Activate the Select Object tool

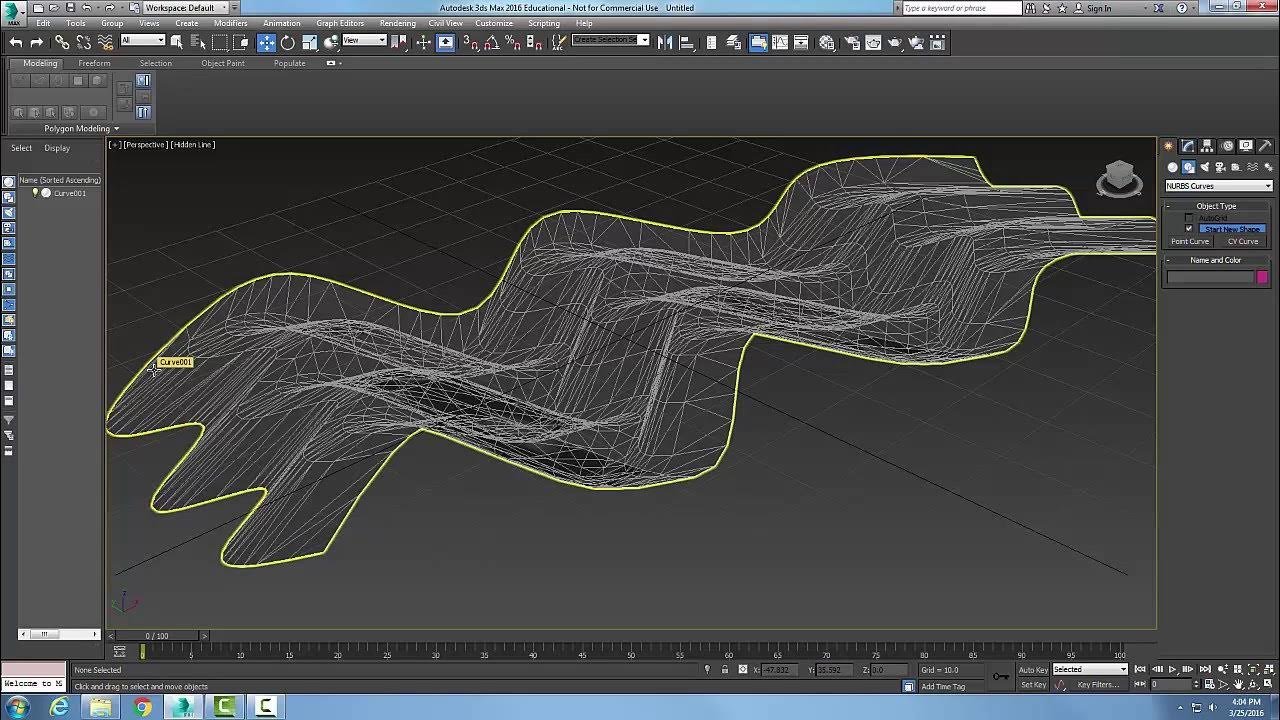point(177,42)
